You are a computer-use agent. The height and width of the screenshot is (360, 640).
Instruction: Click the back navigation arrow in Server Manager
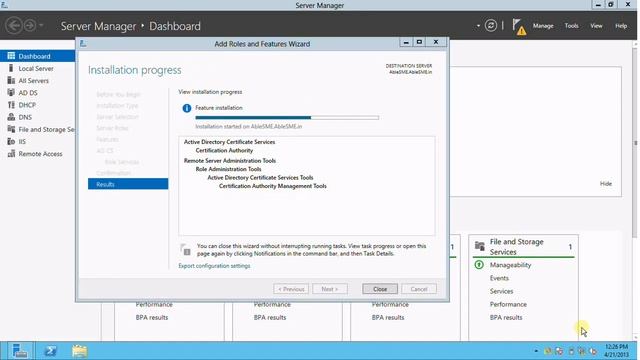coord(14,26)
